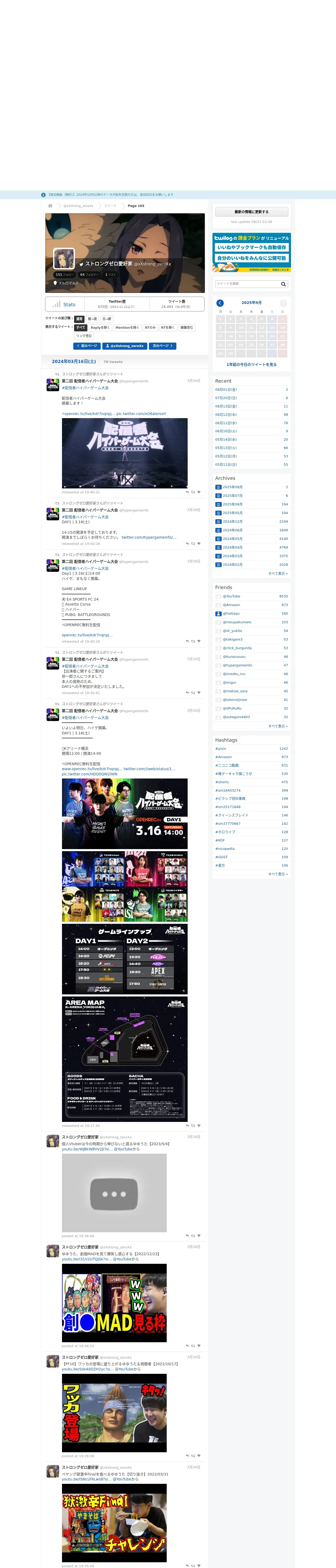
Task: Retweet the tweet posted at 19:36:46
Action: [193, 1236]
